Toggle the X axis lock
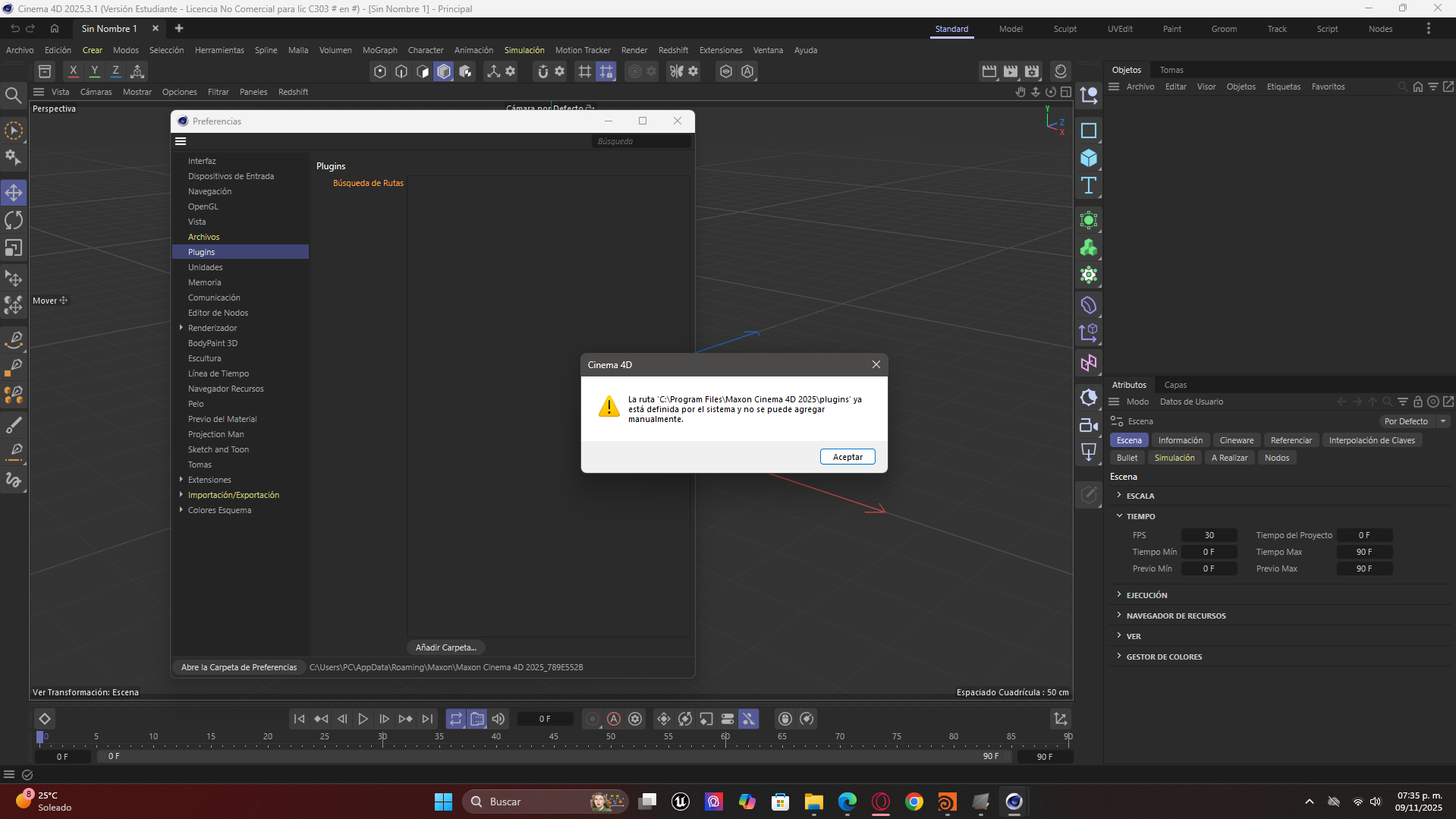This screenshot has height=819, width=1456. point(73,71)
